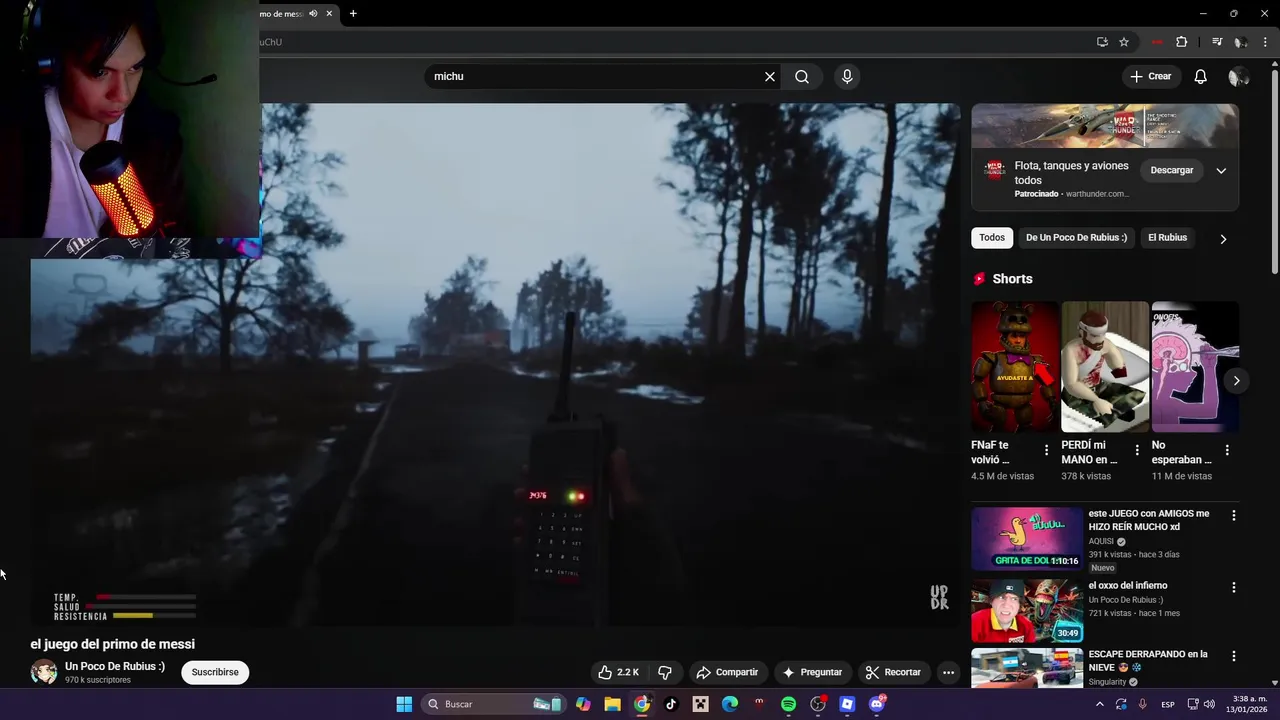Open 'este JUEGO con AMIGOS' video thumbnail
Screen dimensions: 1280x720
pyautogui.click(x=1027, y=538)
